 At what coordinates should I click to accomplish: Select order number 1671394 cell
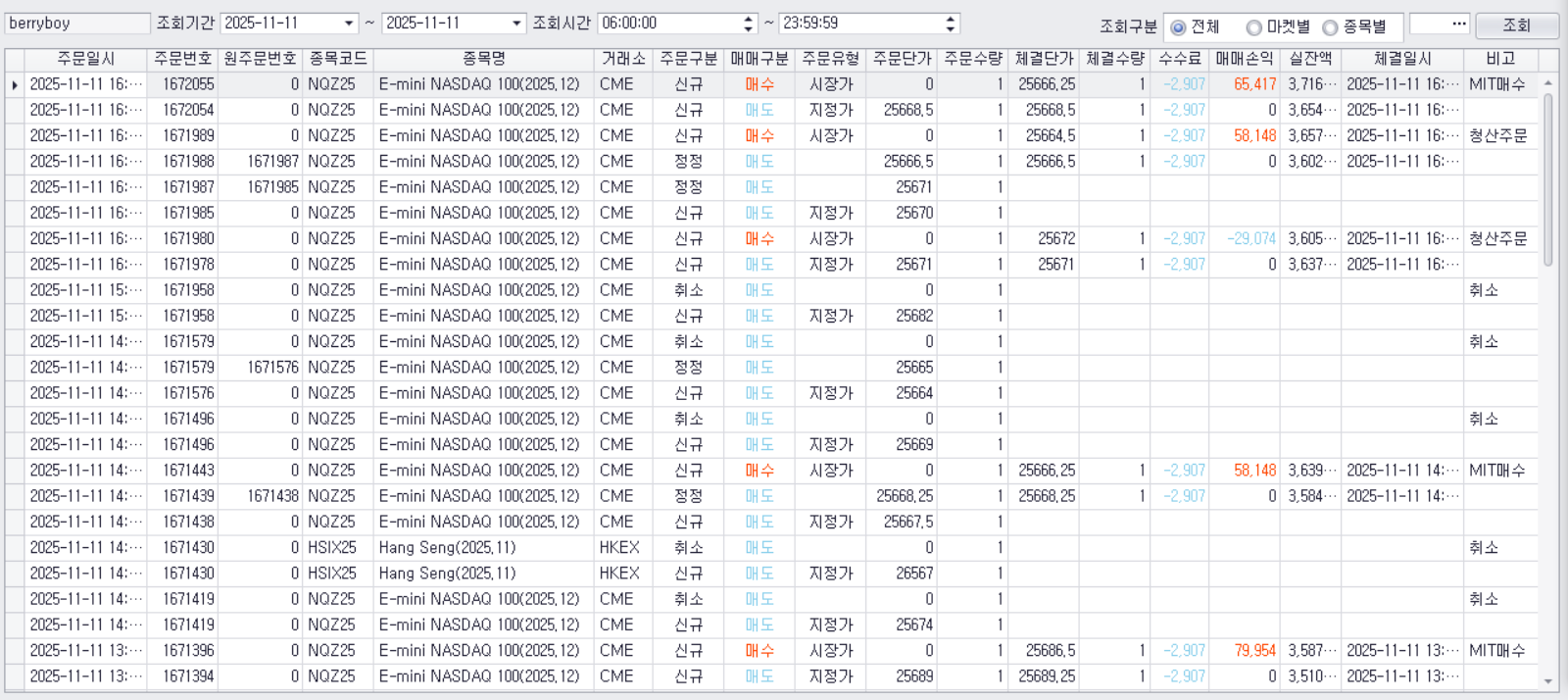click(x=182, y=676)
